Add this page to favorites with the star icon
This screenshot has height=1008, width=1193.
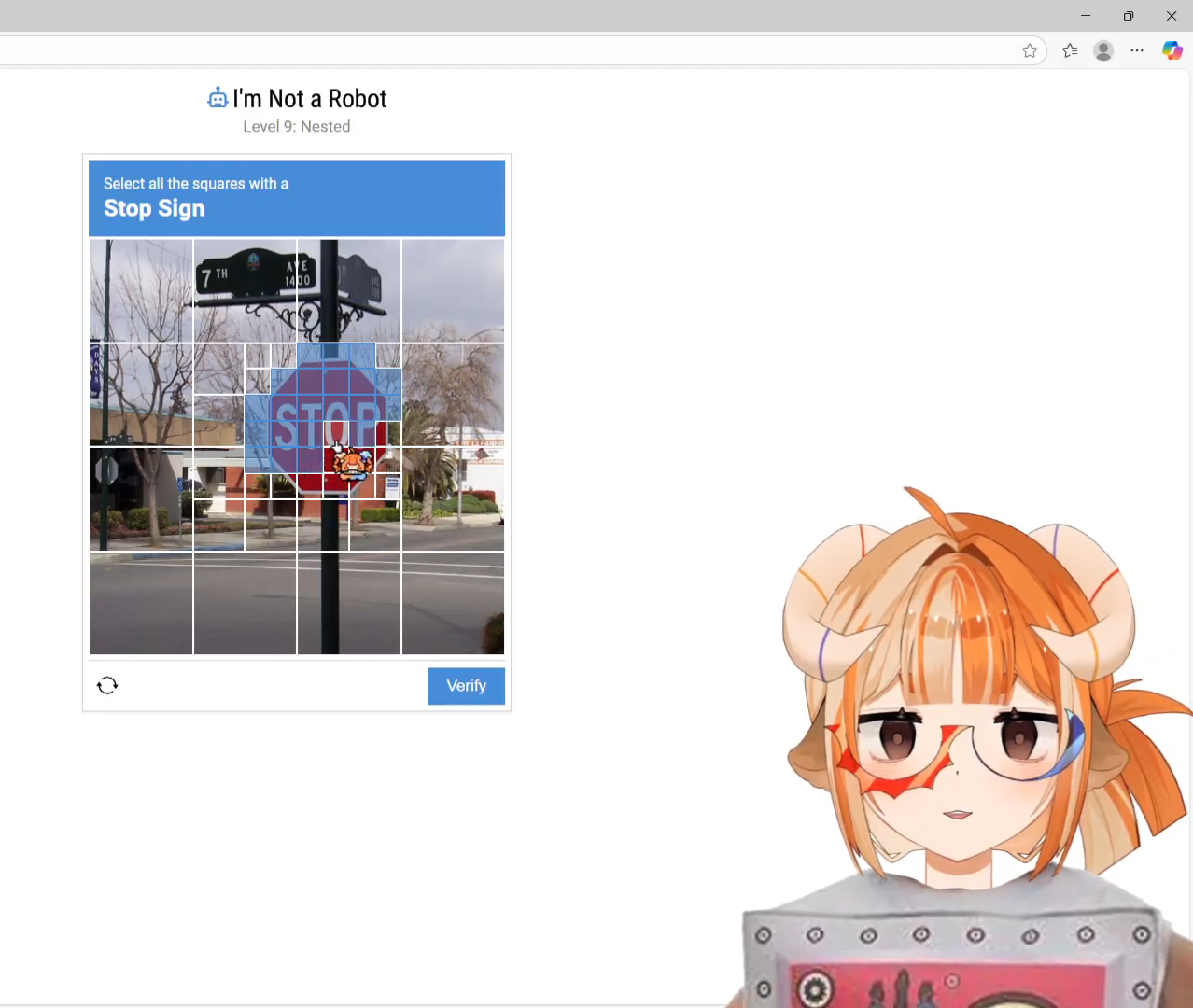pyautogui.click(x=1030, y=50)
